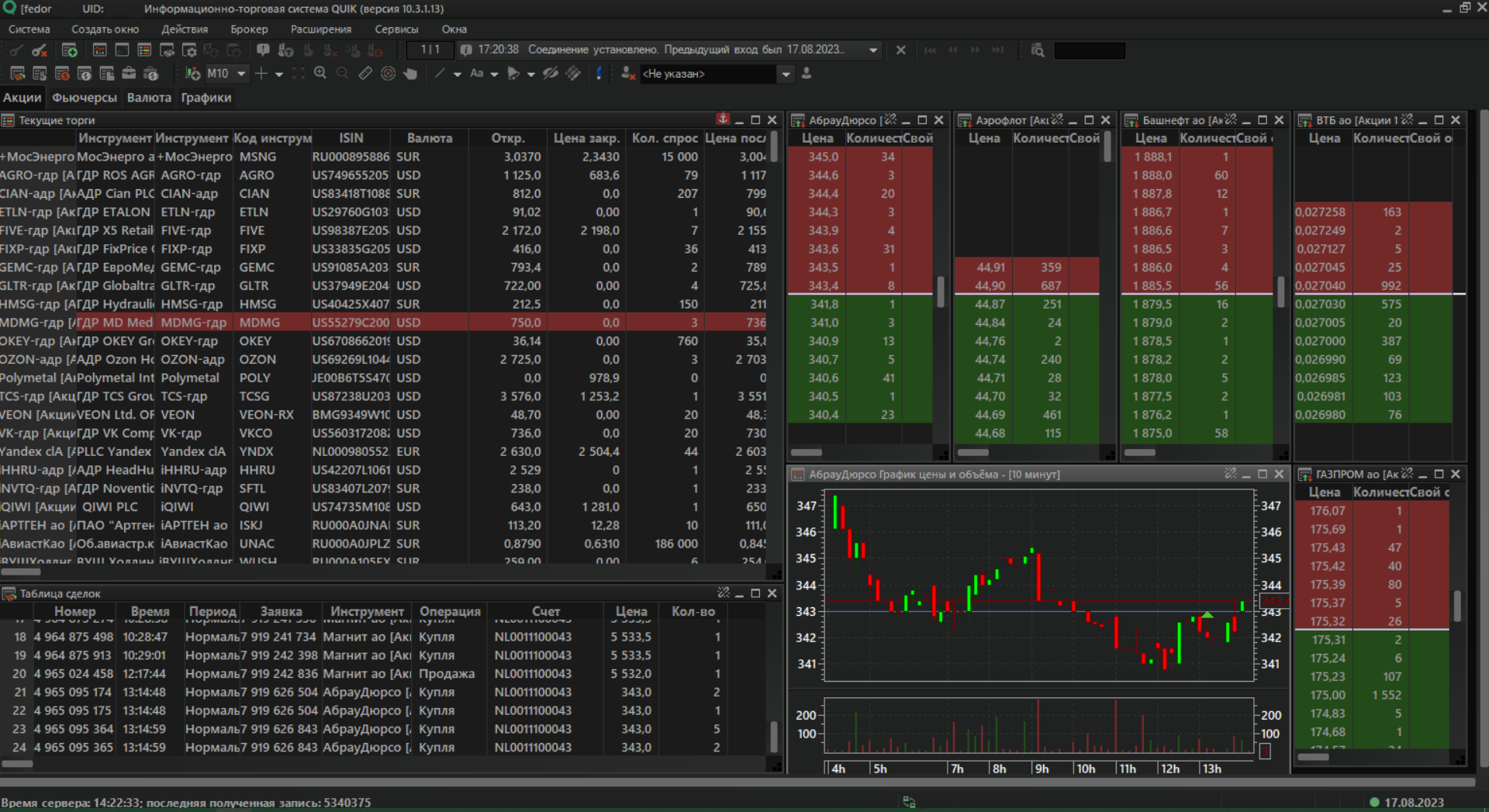Click the Код инструм column header
Viewport: 1489px width, 812px height.
click(x=272, y=138)
